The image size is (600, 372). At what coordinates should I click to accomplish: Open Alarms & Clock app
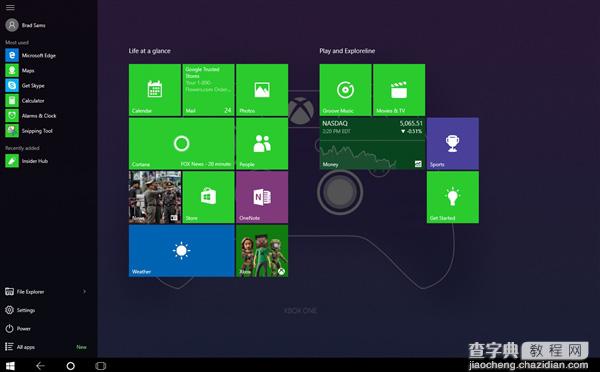coord(31,116)
